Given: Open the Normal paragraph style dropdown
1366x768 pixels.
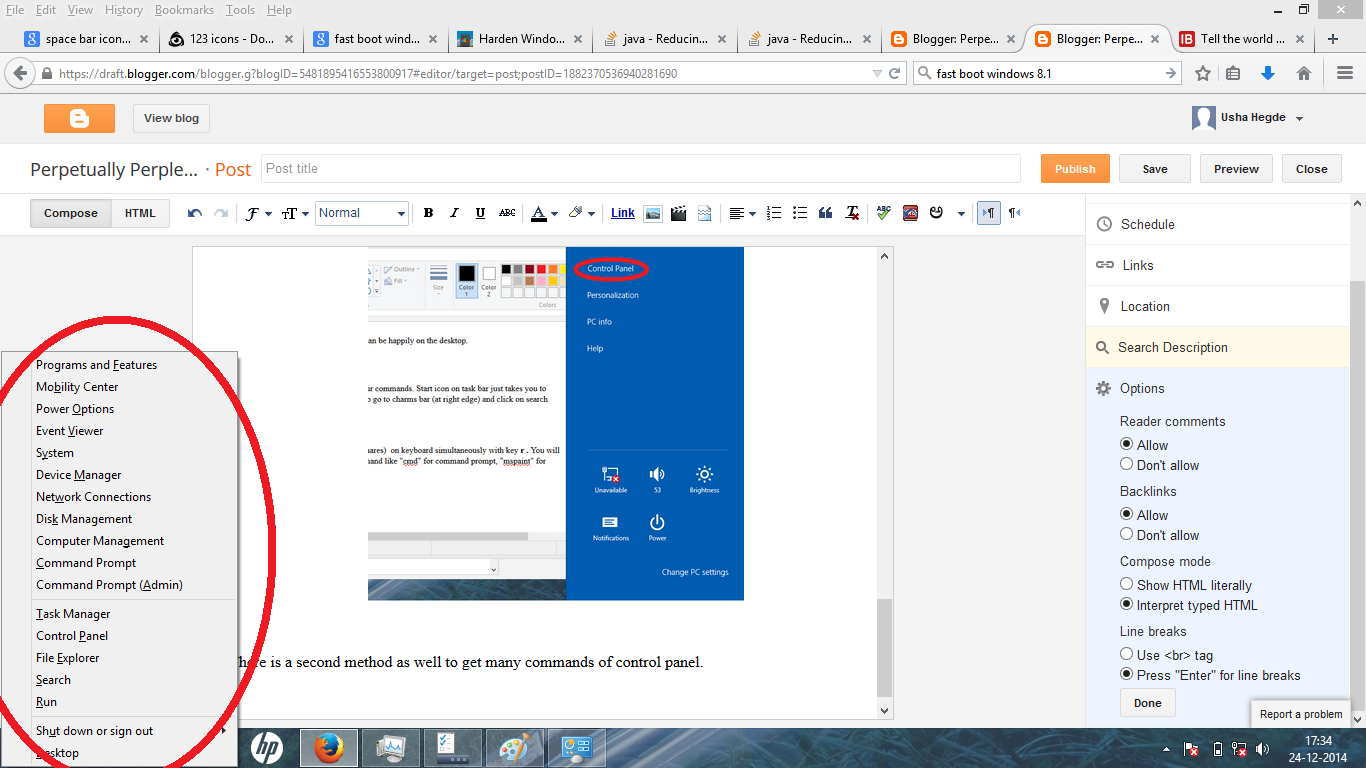Looking at the screenshot, I should pos(362,213).
